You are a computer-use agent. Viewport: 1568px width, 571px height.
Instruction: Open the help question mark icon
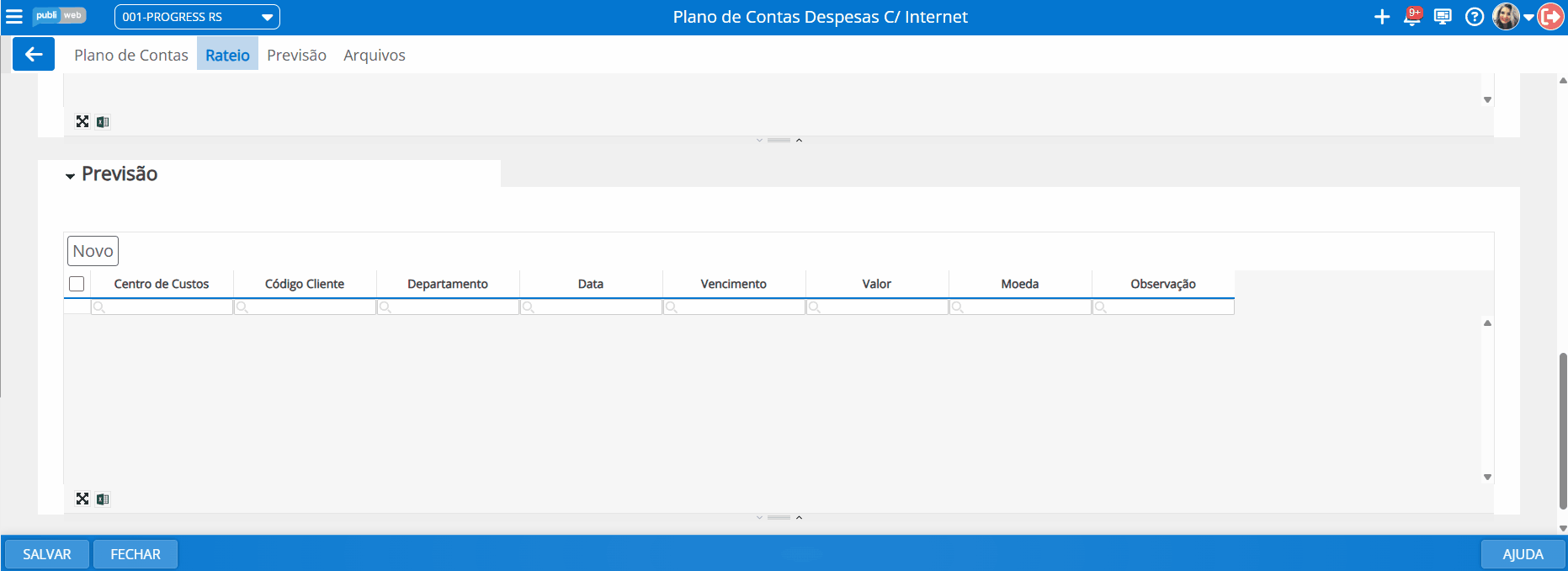point(1475,17)
